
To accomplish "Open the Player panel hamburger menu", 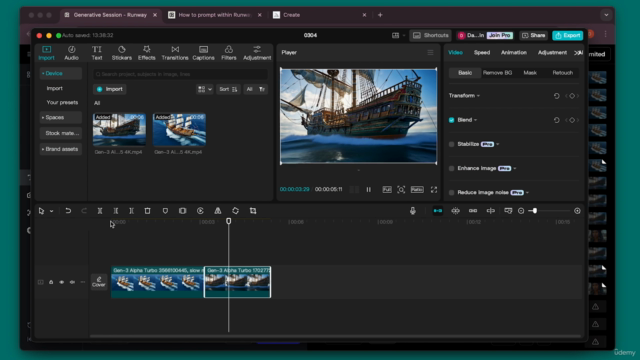I will 430,52.
